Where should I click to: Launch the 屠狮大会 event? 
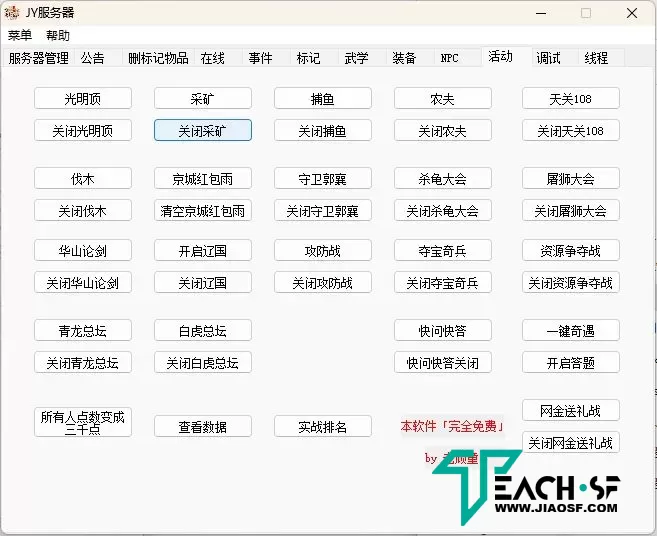pyautogui.click(x=571, y=179)
